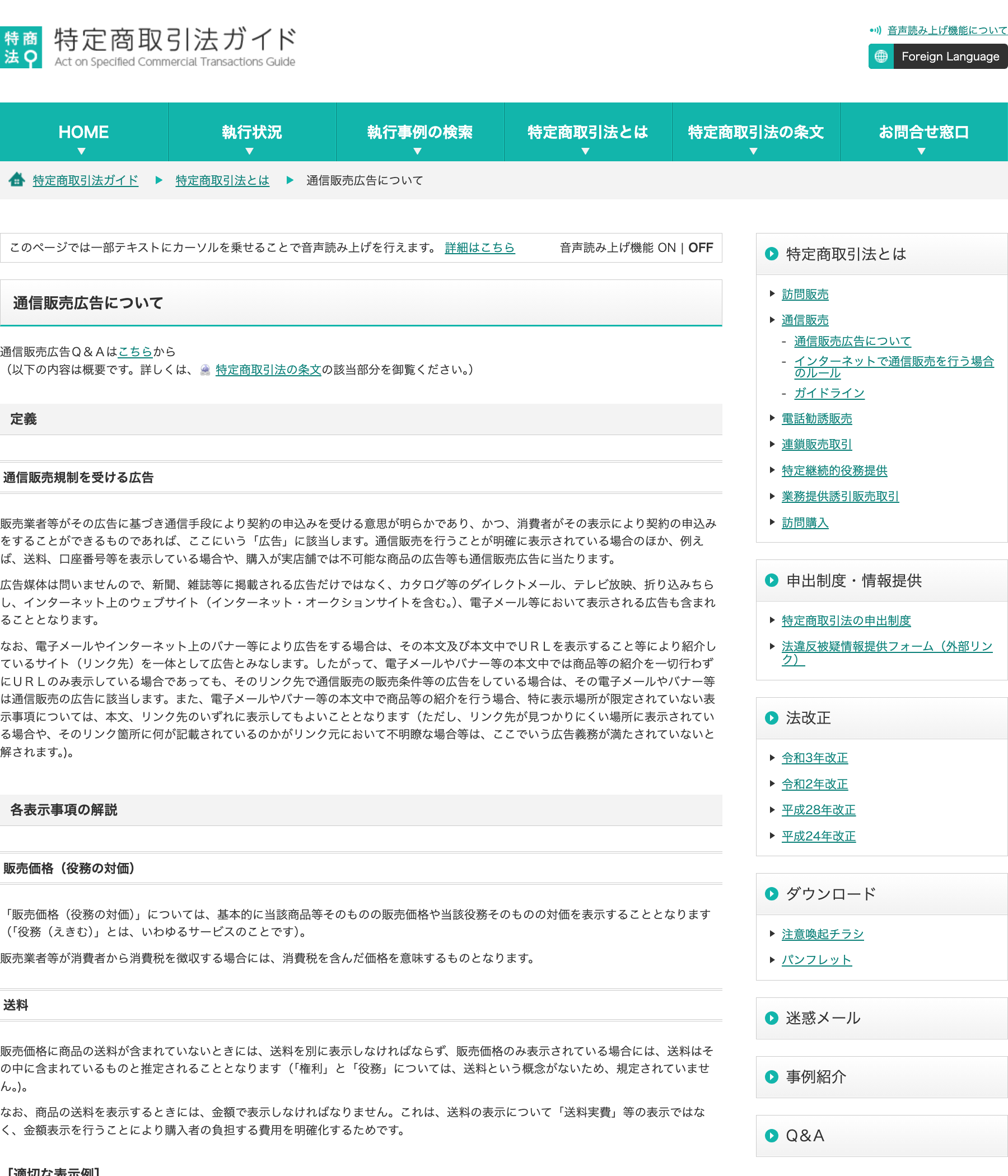Click the globe icon beside Foreign Language
Viewport: 1008px width, 1176px height.
coord(881,56)
